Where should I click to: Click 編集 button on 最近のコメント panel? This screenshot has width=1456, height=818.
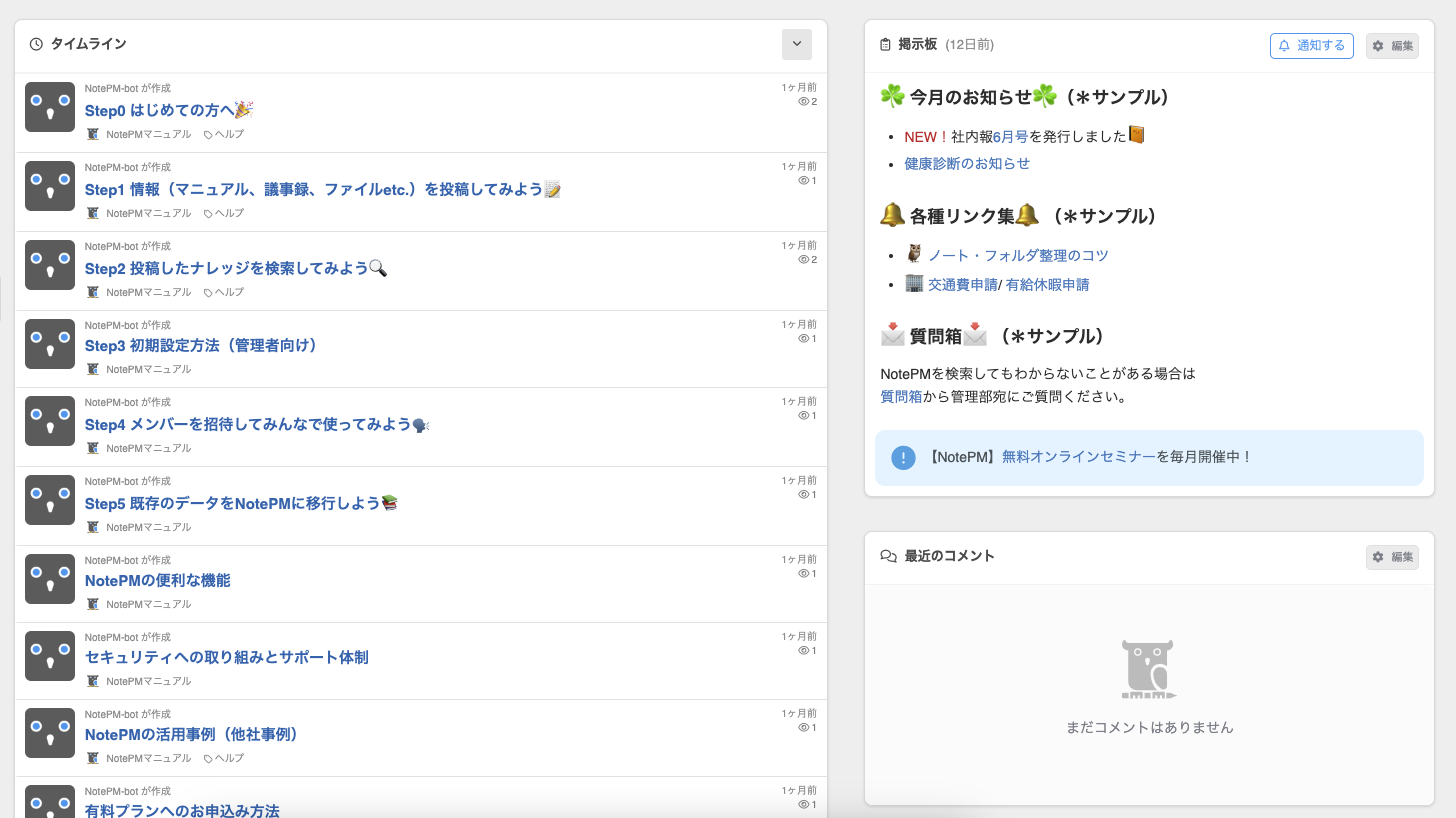pos(1392,557)
